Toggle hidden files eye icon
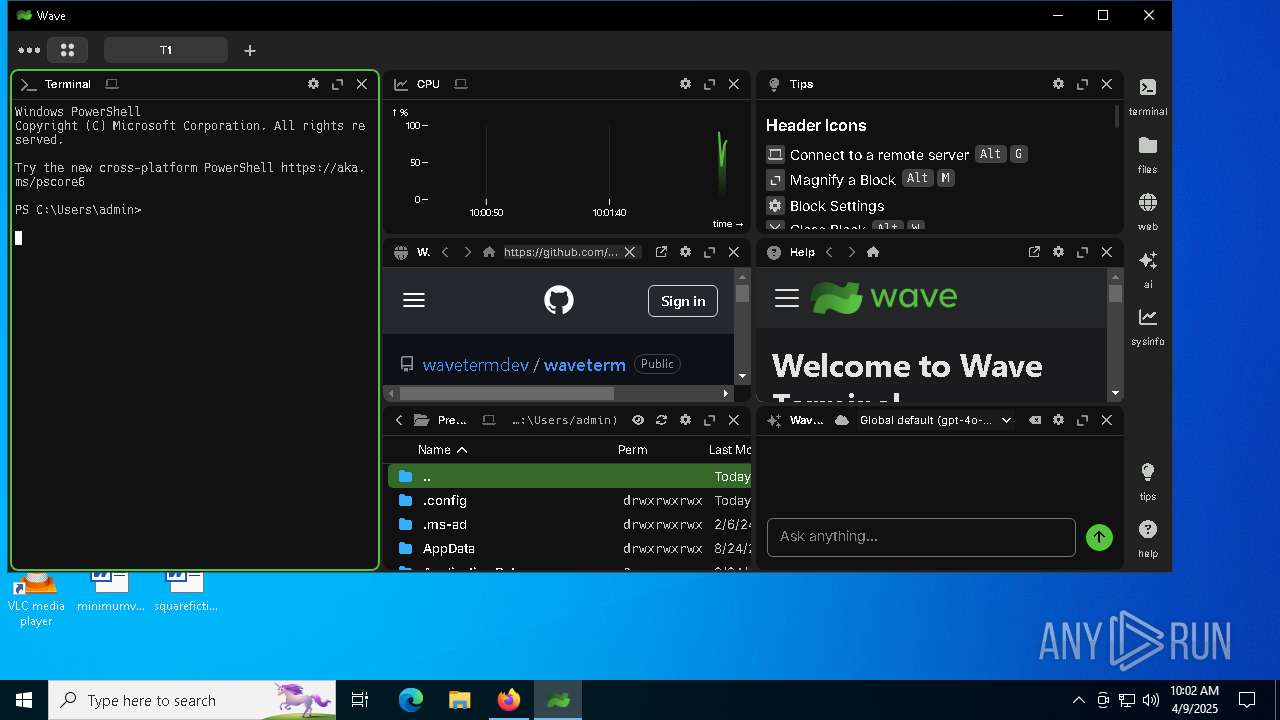 click(637, 420)
